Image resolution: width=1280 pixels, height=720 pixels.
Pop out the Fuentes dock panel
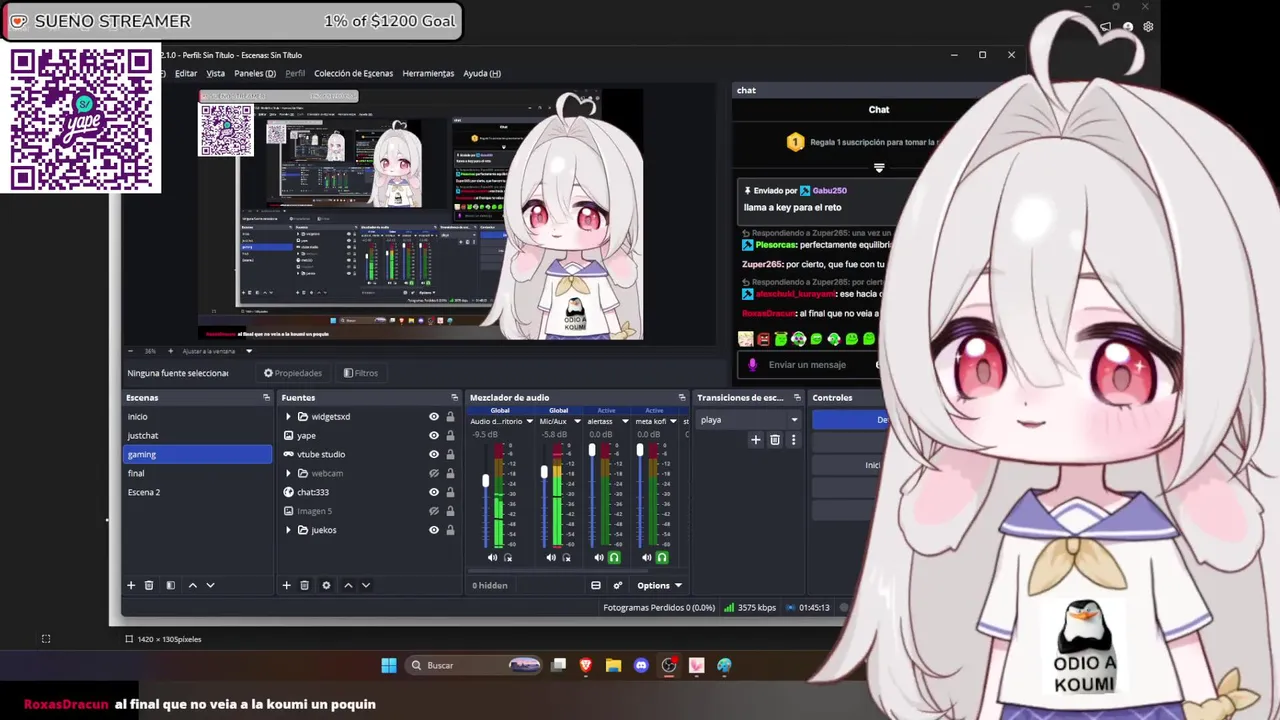[x=454, y=398]
